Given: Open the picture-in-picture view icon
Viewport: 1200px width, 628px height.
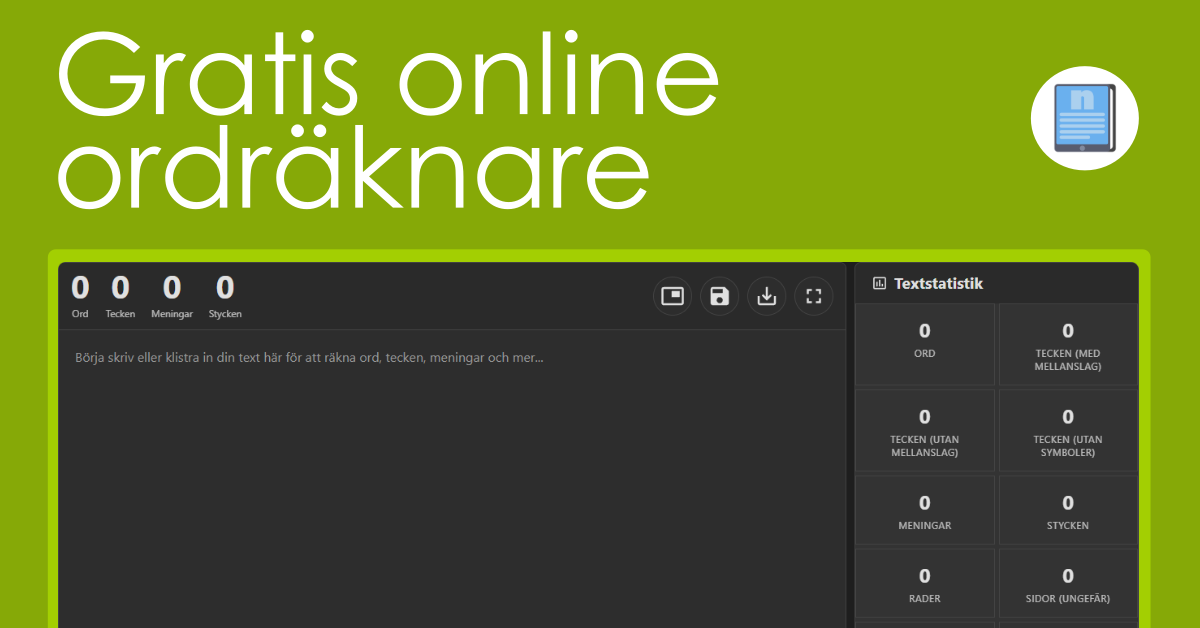Looking at the screenshot, I should click(672, 296).
